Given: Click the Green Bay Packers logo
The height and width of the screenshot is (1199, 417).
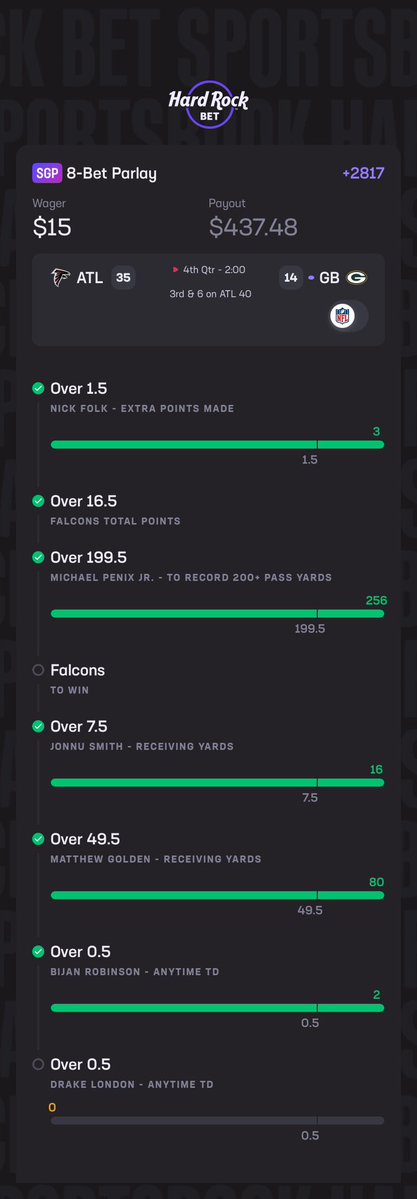Looking at the screenshot, I should [357, 278].
